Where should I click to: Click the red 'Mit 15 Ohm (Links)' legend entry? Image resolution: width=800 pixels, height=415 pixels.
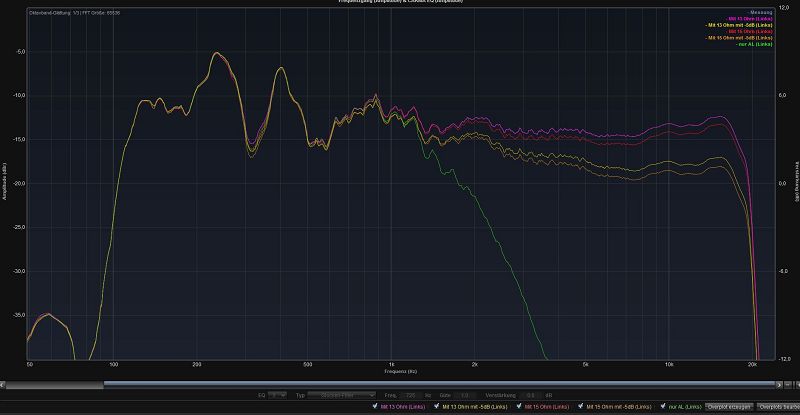pos(749,31)
